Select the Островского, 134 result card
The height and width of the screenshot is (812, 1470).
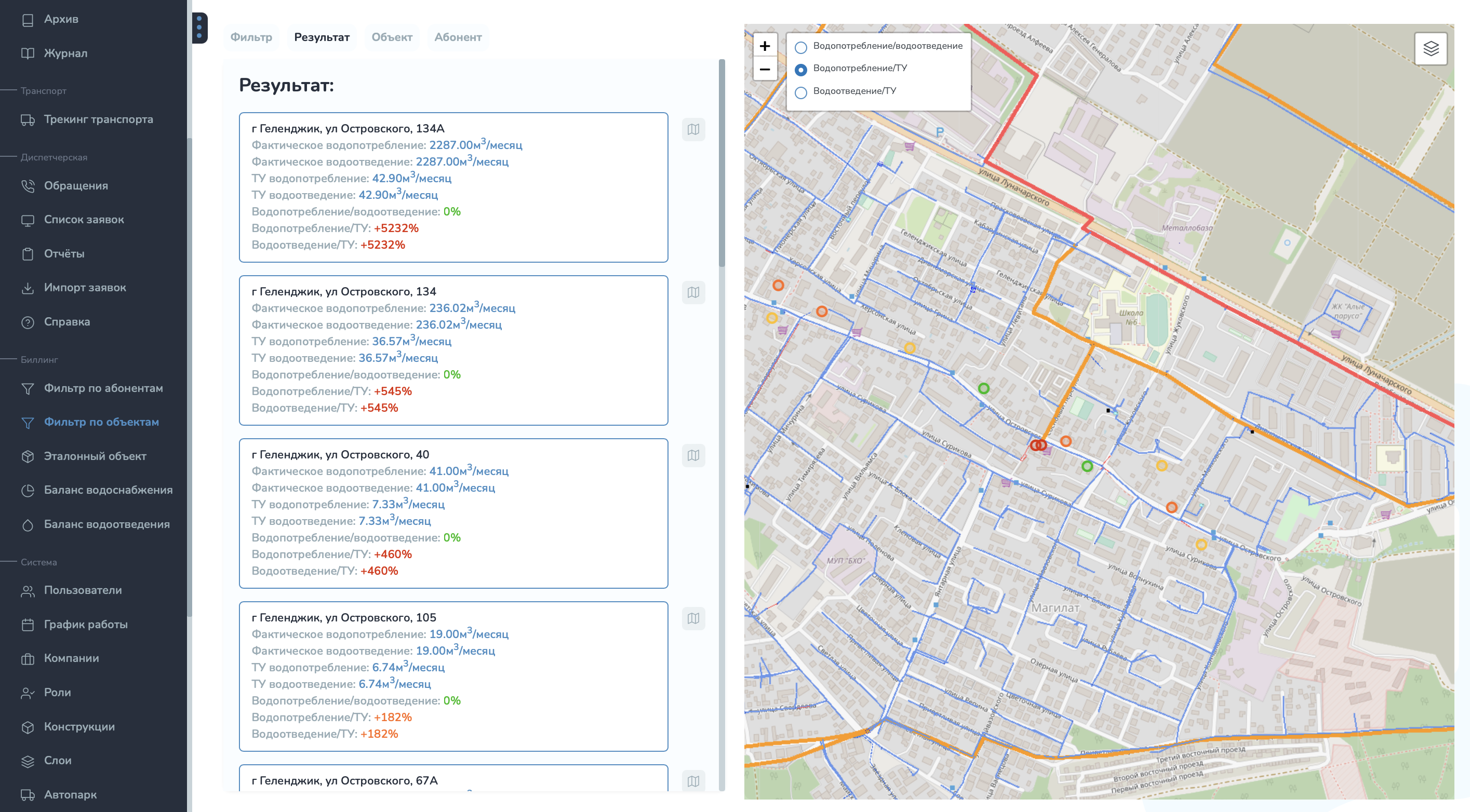click(x=453, y=350)
